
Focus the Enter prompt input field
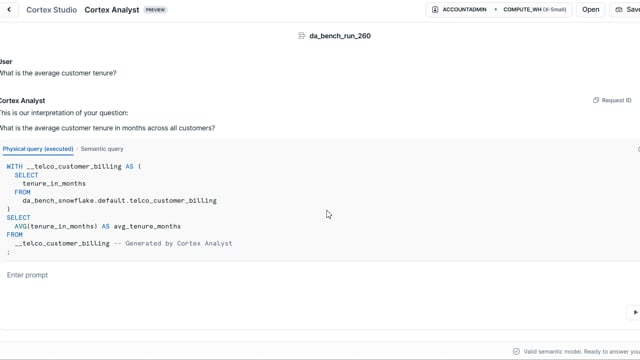312,286
